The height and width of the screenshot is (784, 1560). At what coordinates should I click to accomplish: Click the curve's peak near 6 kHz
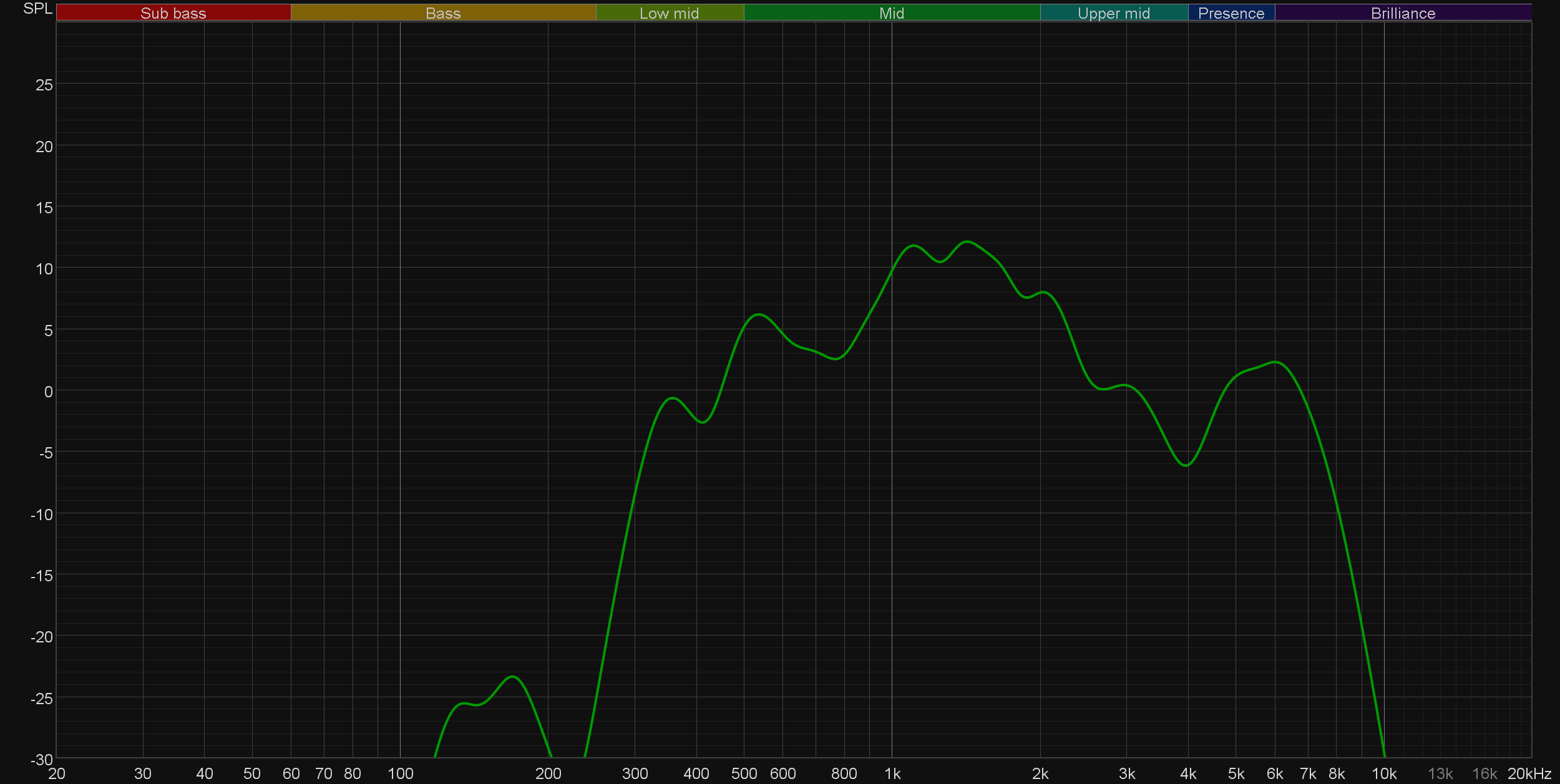tap(1275, 362)
